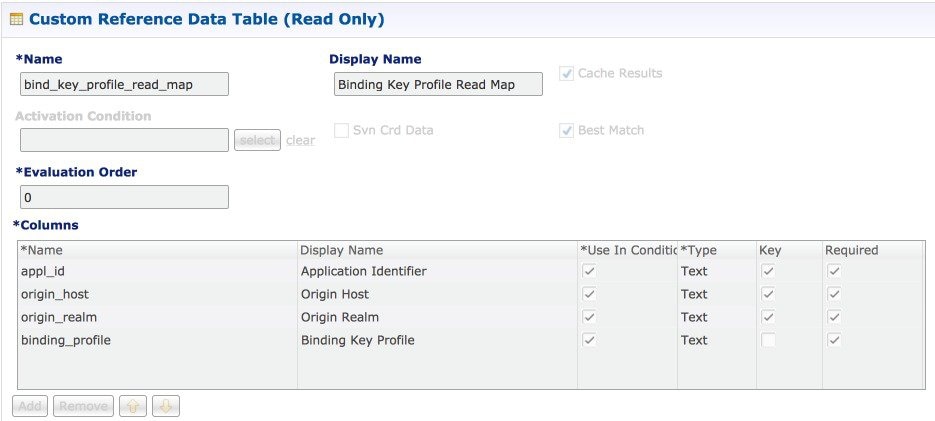The image size is (935, 421).
Task: Click the move column down arrow
Action: coord(166,406)
